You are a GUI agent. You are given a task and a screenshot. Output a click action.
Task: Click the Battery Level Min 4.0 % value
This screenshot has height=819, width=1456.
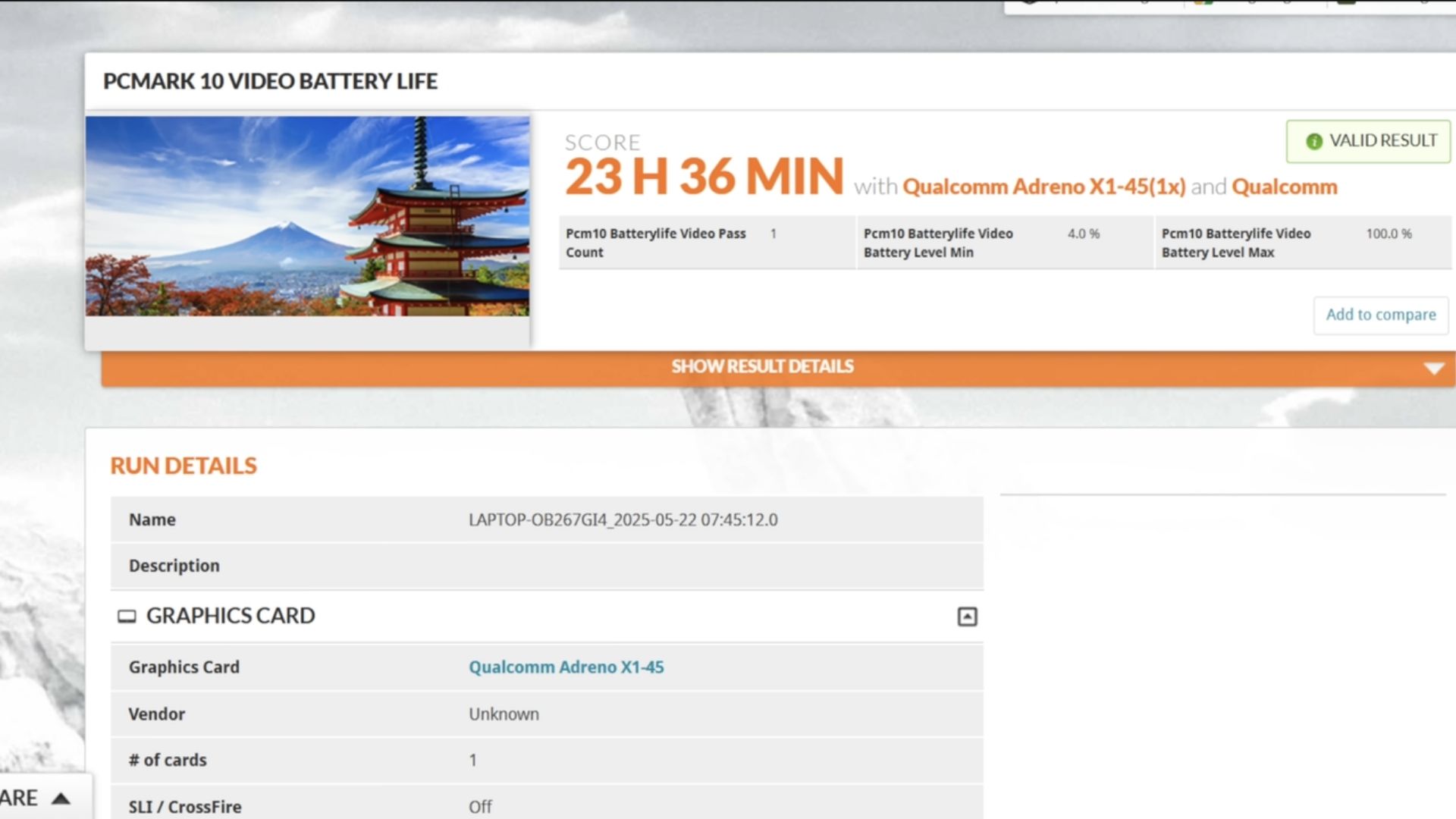click(1083, 234)
